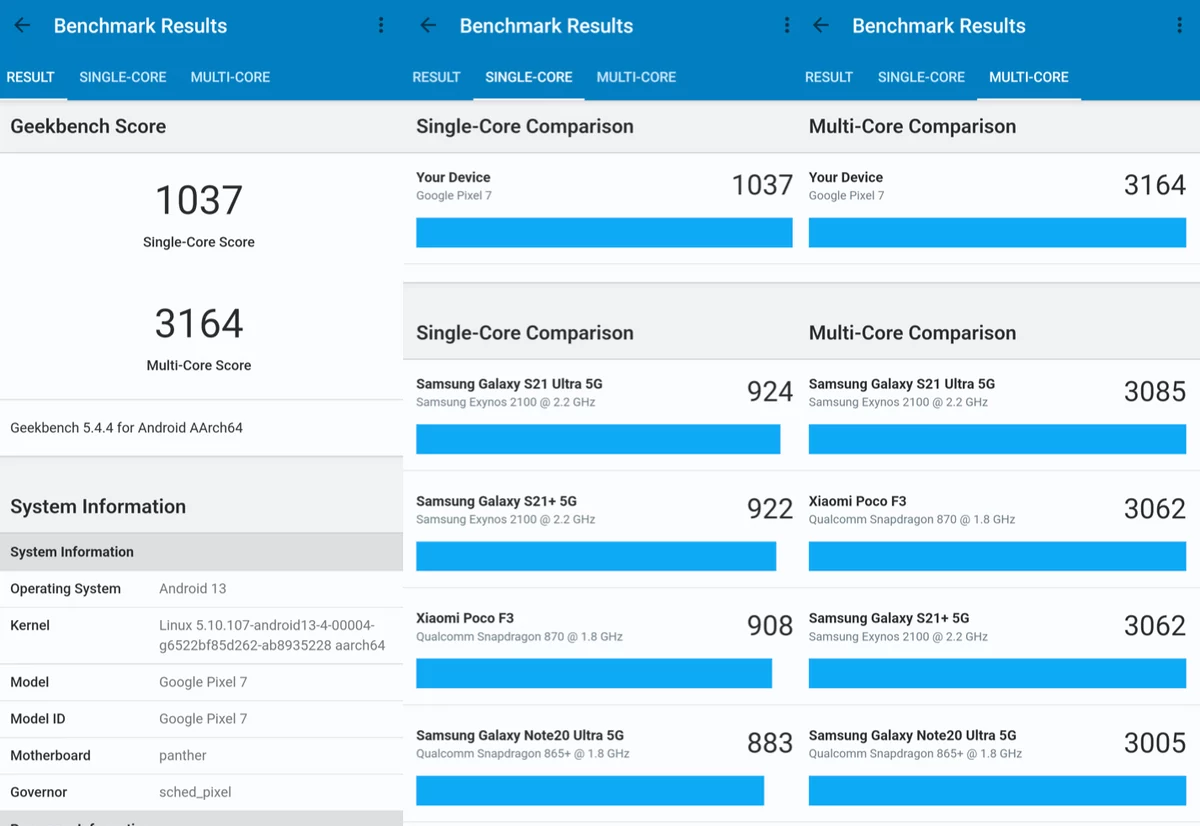Tap the back arrow on the Multi-Core Comparison screen
Image resolution: width=1200 pixels, height=826 pixels.
click(x=821, y=26)
